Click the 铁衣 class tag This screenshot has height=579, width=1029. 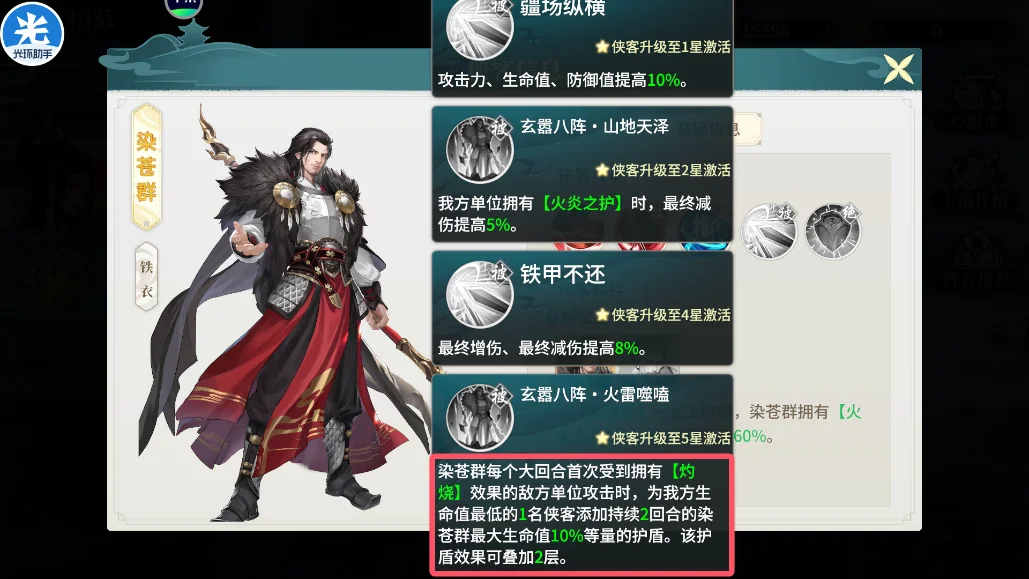click(x=146, y=276)
